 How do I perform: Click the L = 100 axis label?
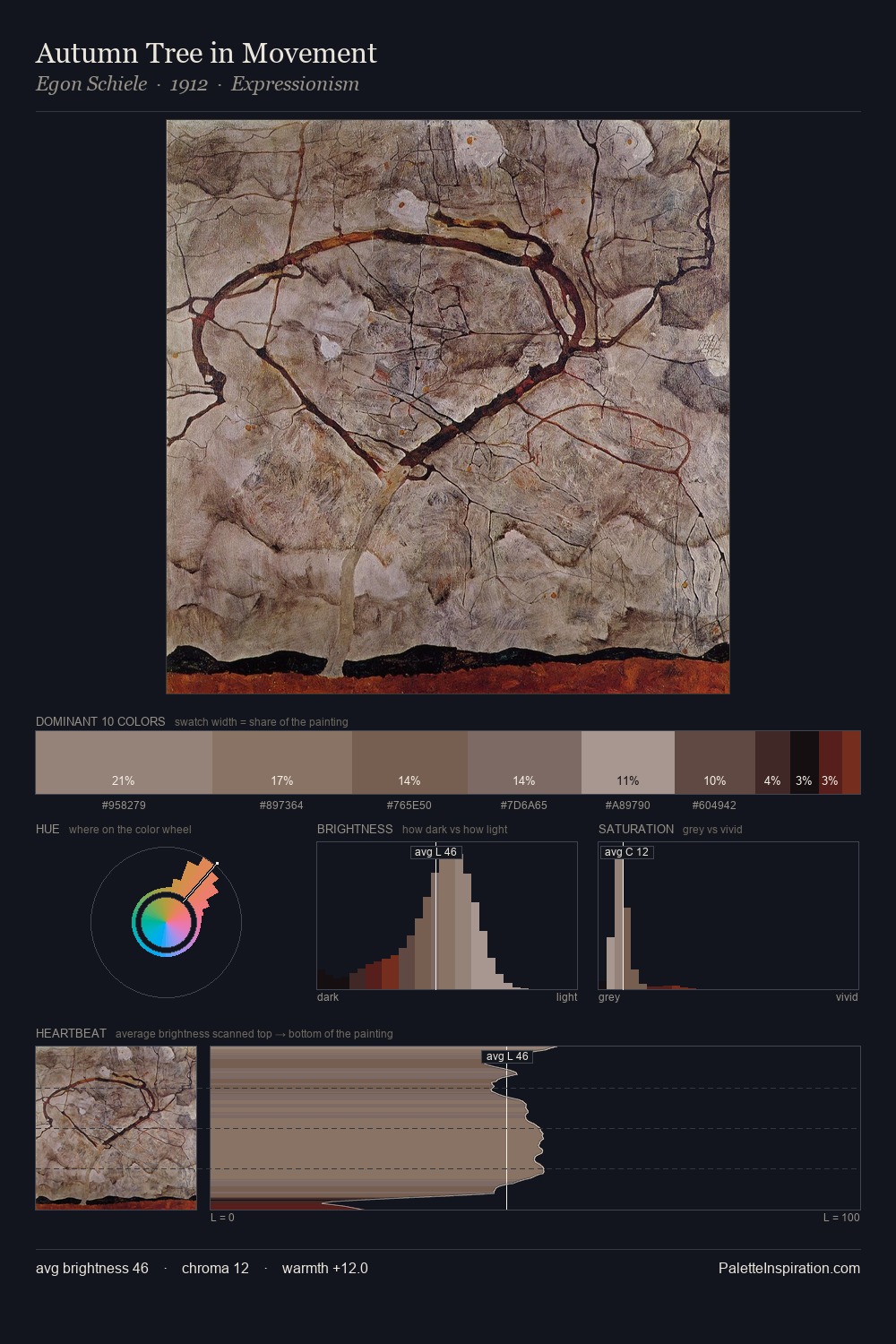[x=841, y=1218]
